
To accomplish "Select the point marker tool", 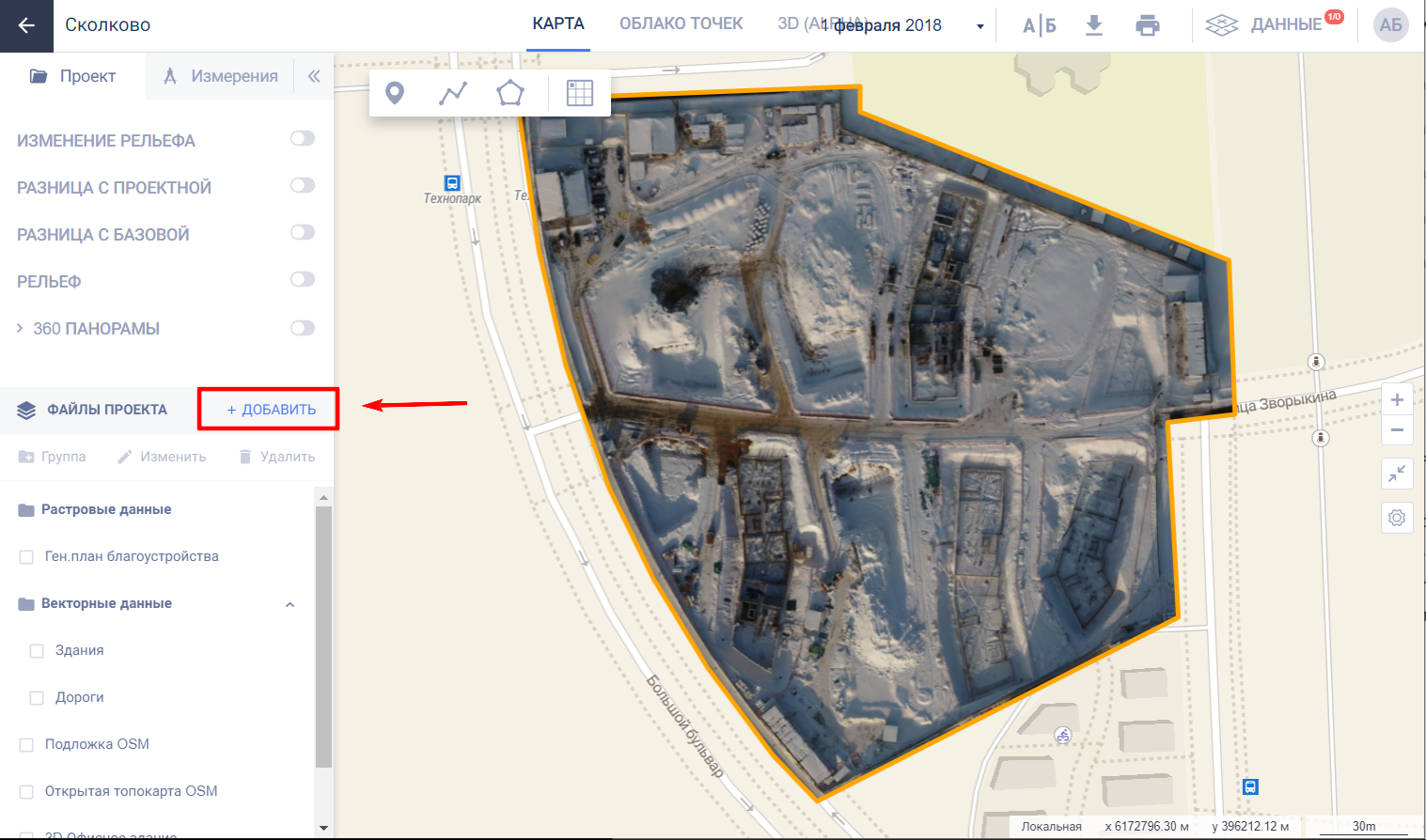I will (x=395, y=93).
